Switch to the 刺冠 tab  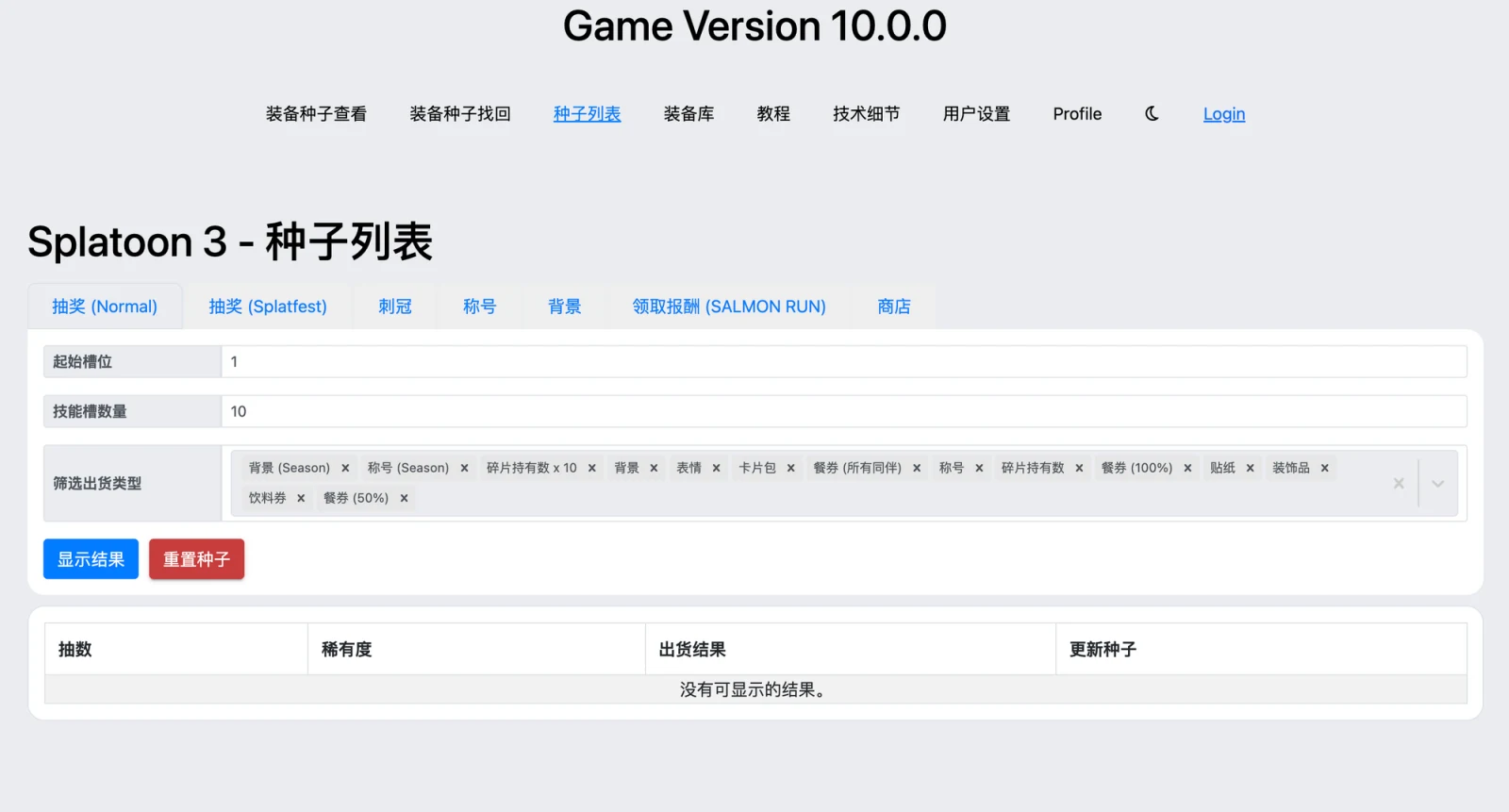point(395,307)
